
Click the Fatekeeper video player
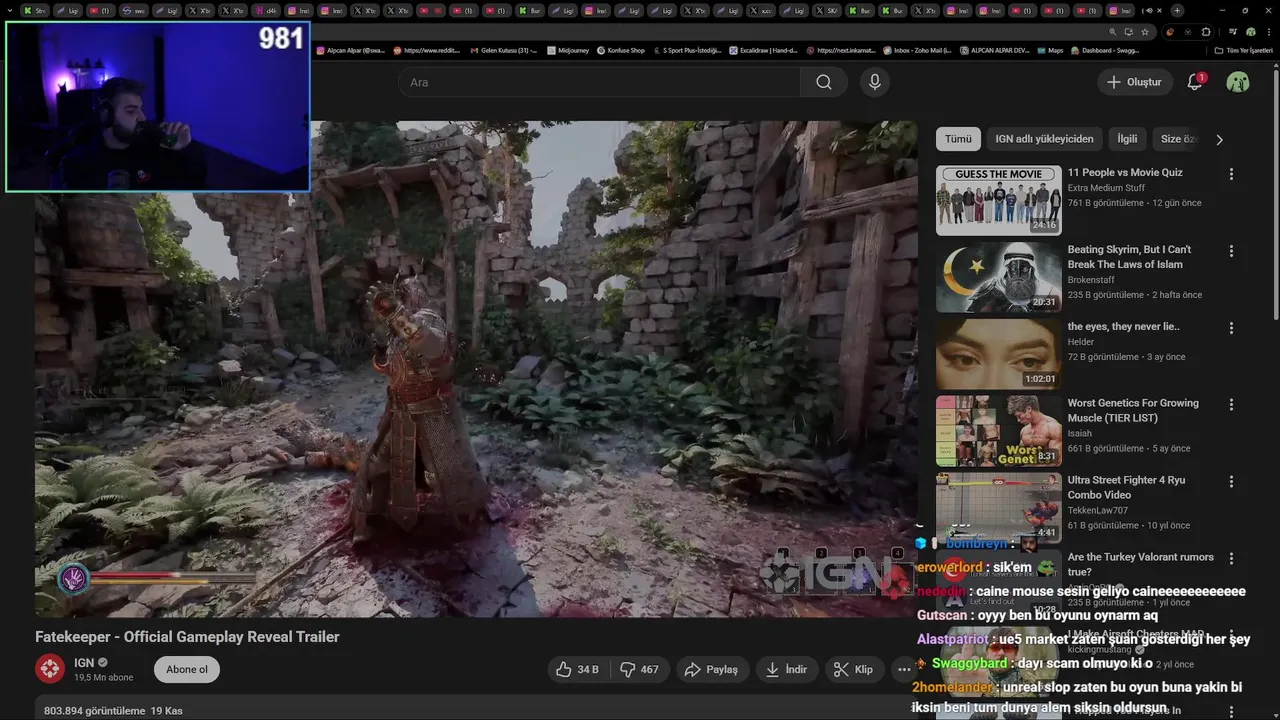coord(476,369)
